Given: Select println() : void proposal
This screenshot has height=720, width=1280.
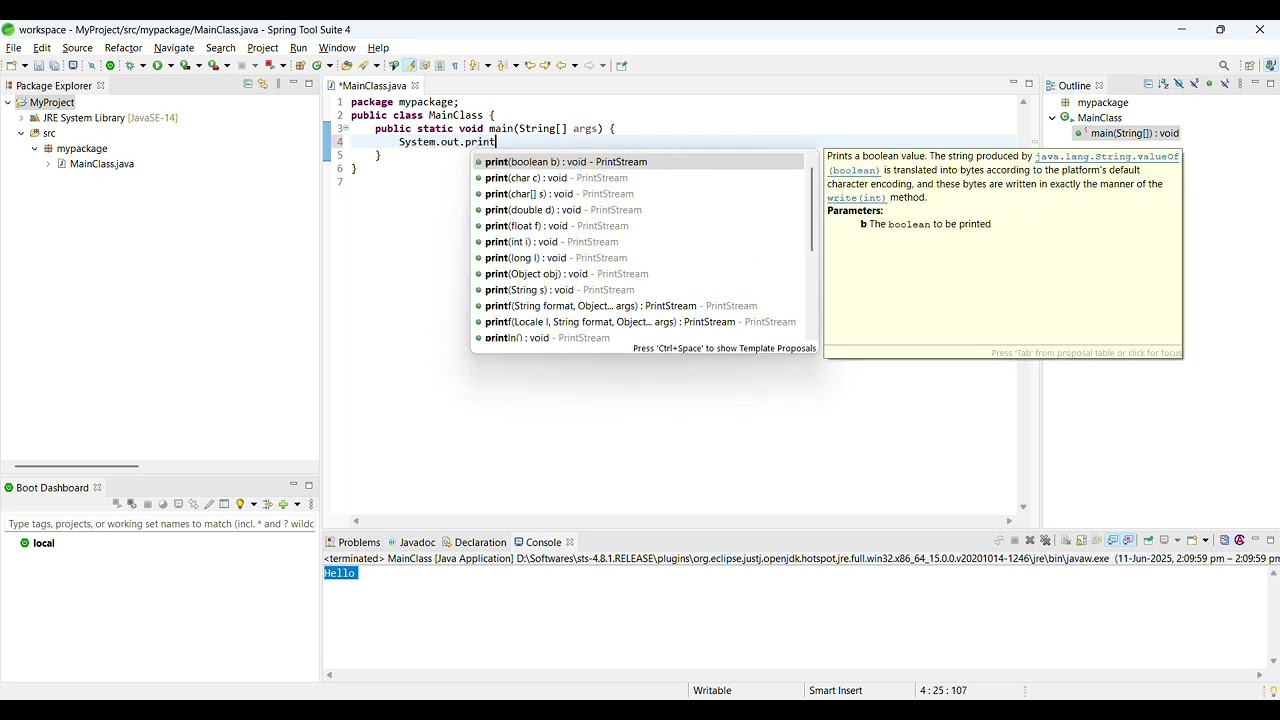Looking at the screenshot, I should pyautogui.click(x=637, y=338).
